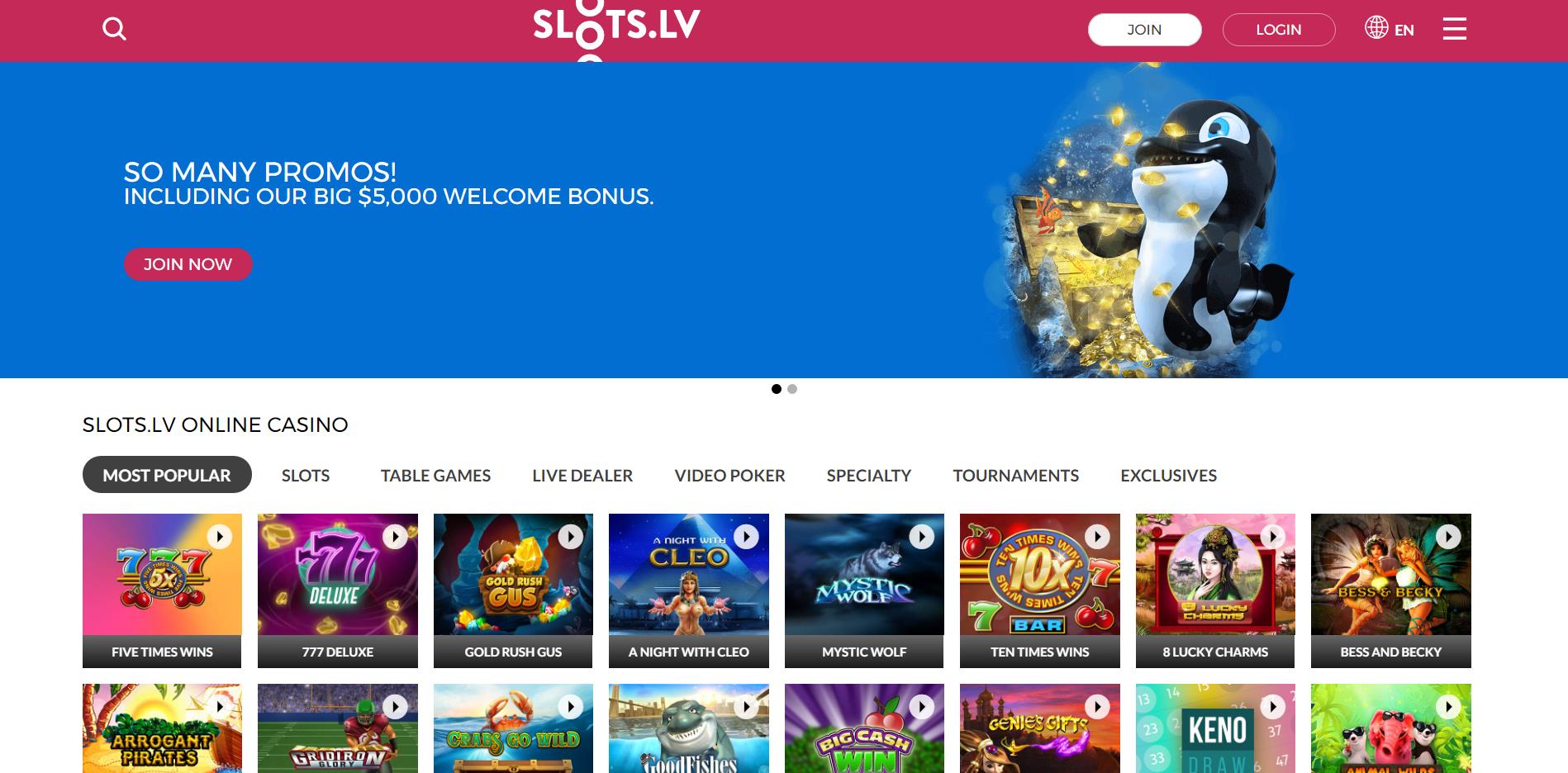This screenshot has width=1568, height=773.
Task: Click play icon on Mystic Wolf
Action: click(921, 537)
